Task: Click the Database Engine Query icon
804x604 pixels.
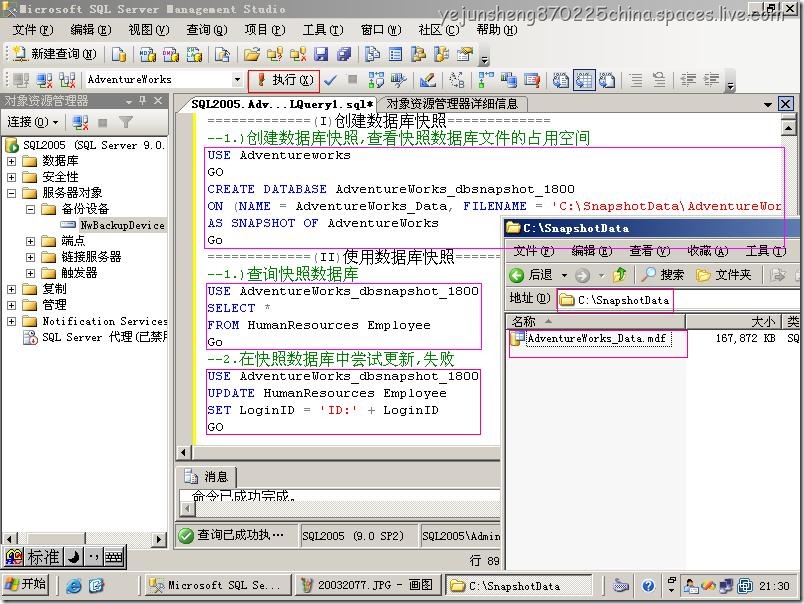Action: tap(119, 54)
